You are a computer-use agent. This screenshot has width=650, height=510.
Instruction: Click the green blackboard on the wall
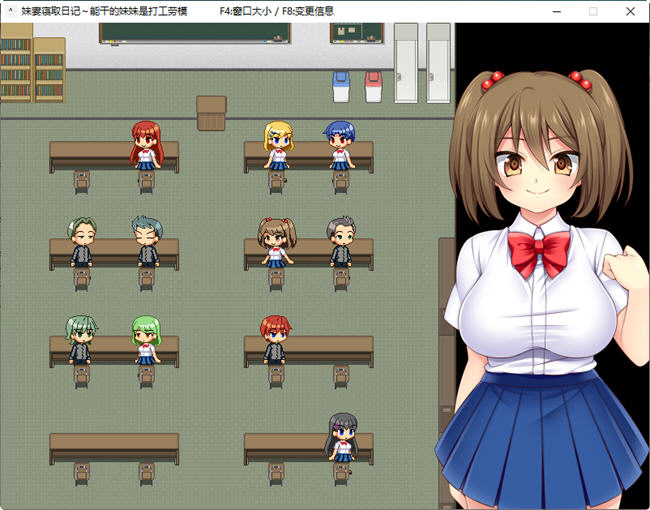tap(194, 33)
